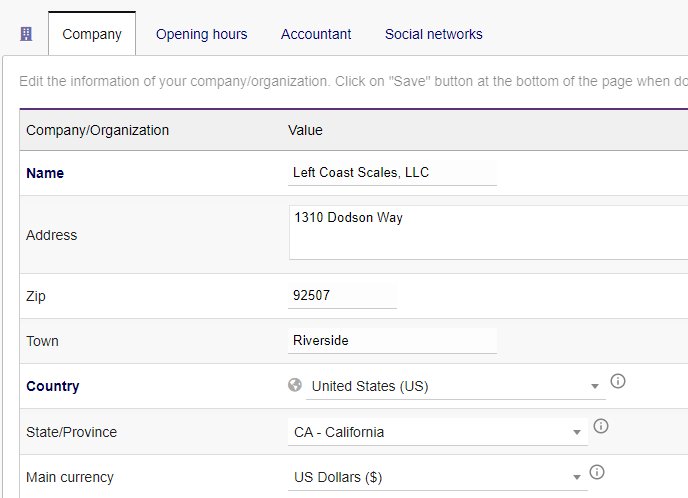Click the company building icon beside tabs
The height and width of the screenshot is (498, 688).
[26, 34]
